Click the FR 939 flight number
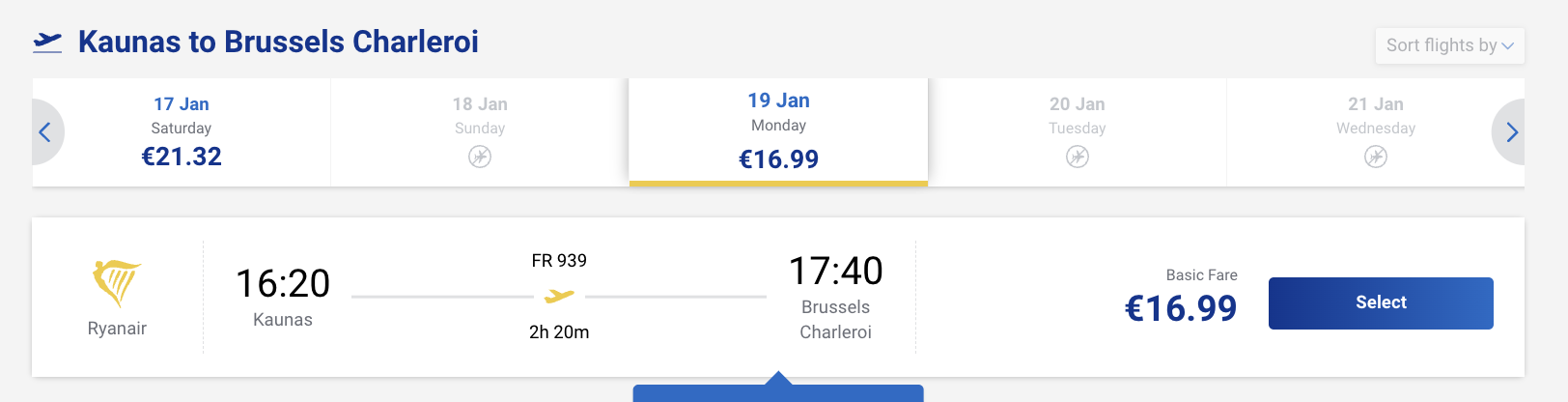 pos(559,261)
